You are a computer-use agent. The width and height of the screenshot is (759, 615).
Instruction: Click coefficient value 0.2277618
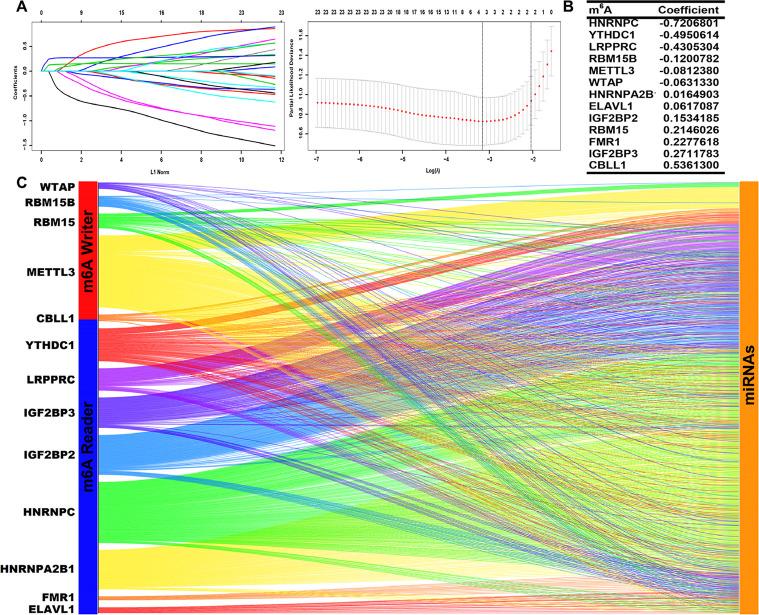[691, 142]
